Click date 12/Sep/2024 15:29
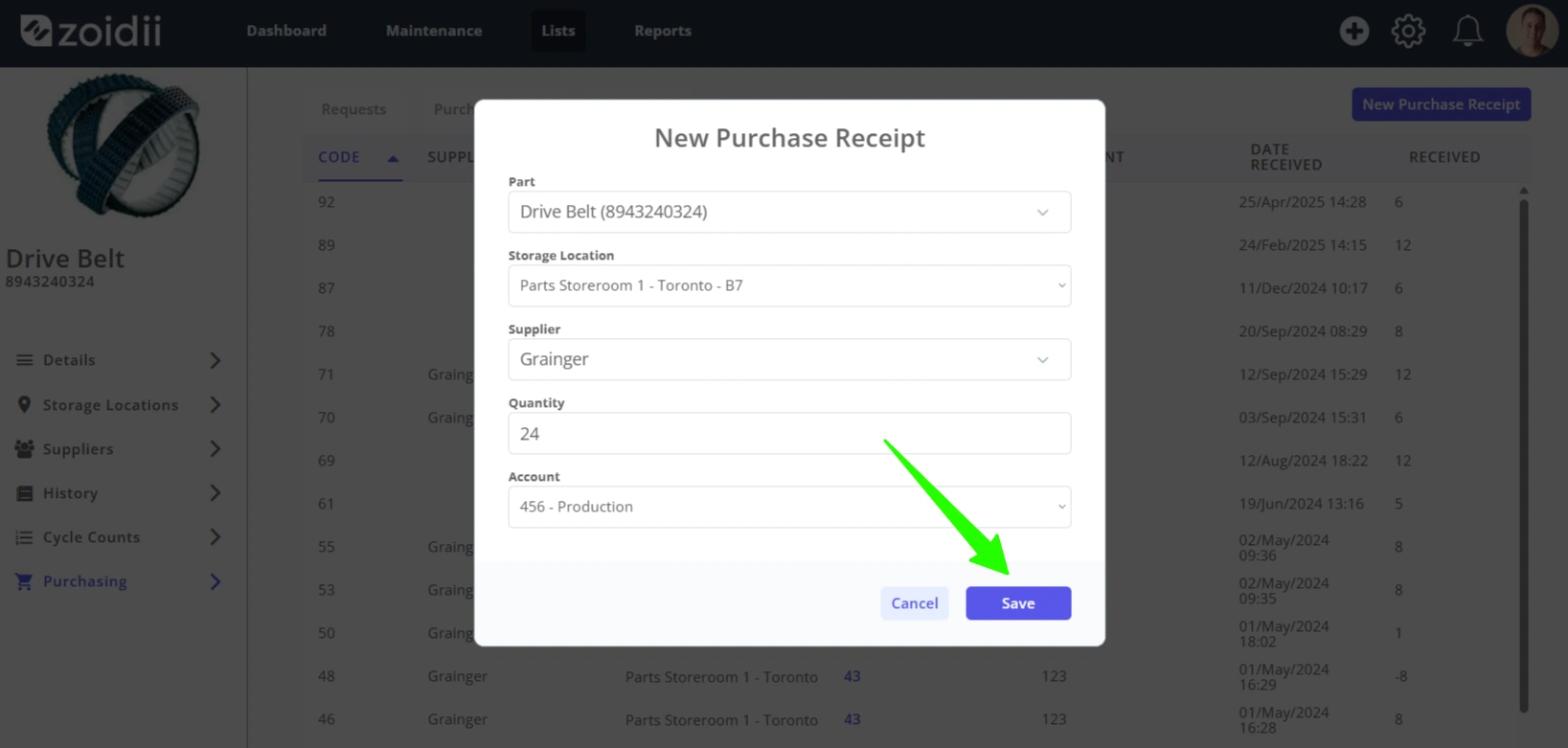The image size is (1568, 748). coord(1303,374)
